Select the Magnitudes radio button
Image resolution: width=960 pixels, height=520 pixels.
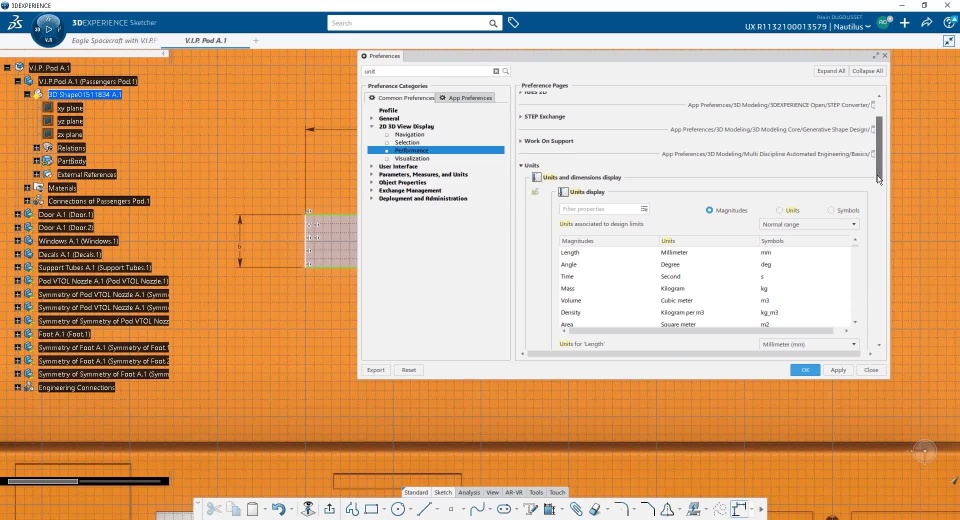[x=710, y=210]
